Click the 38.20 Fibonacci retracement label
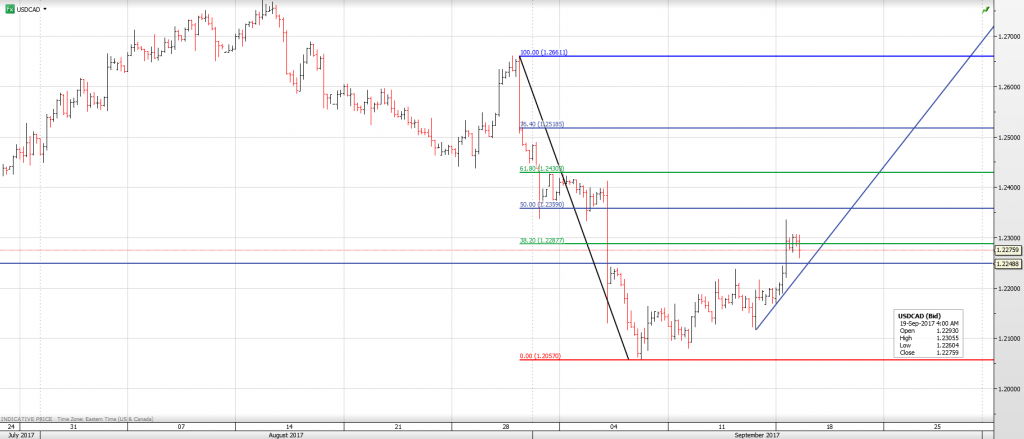This screenshot has width=1024, height=439. [542, 240]
